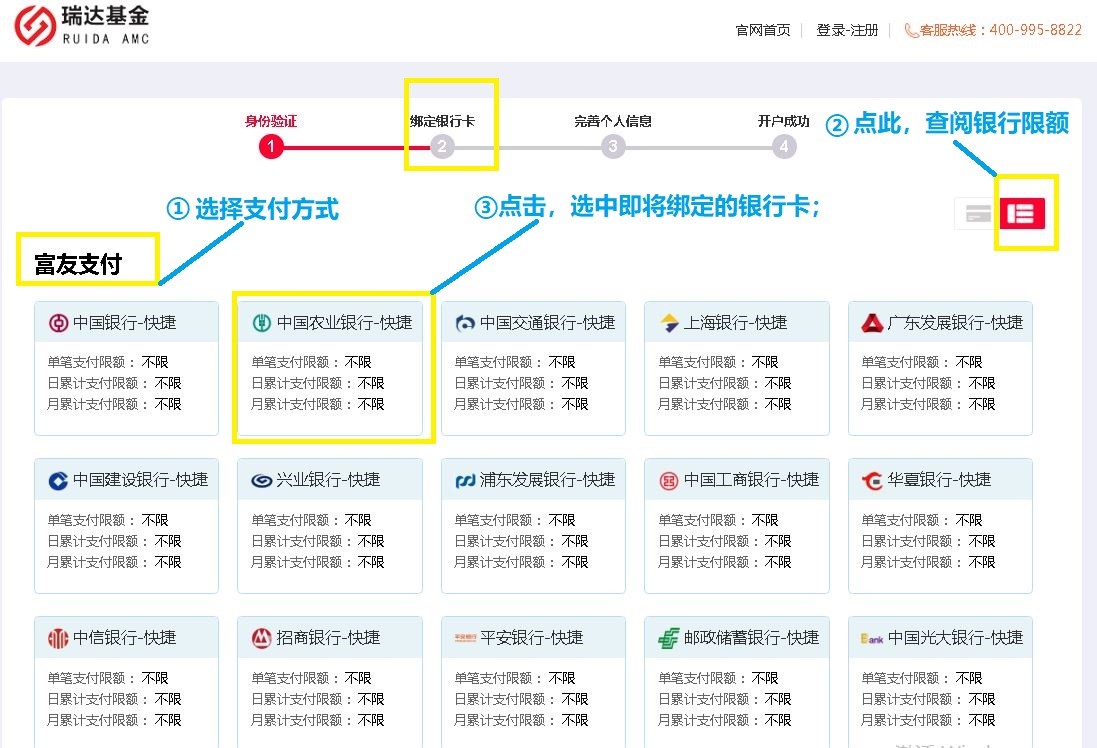Click 月累计支付限额 row in 浦东发展银行 card
The width and height of the screenshot is (1097, 748).
(x=521, y=562)
